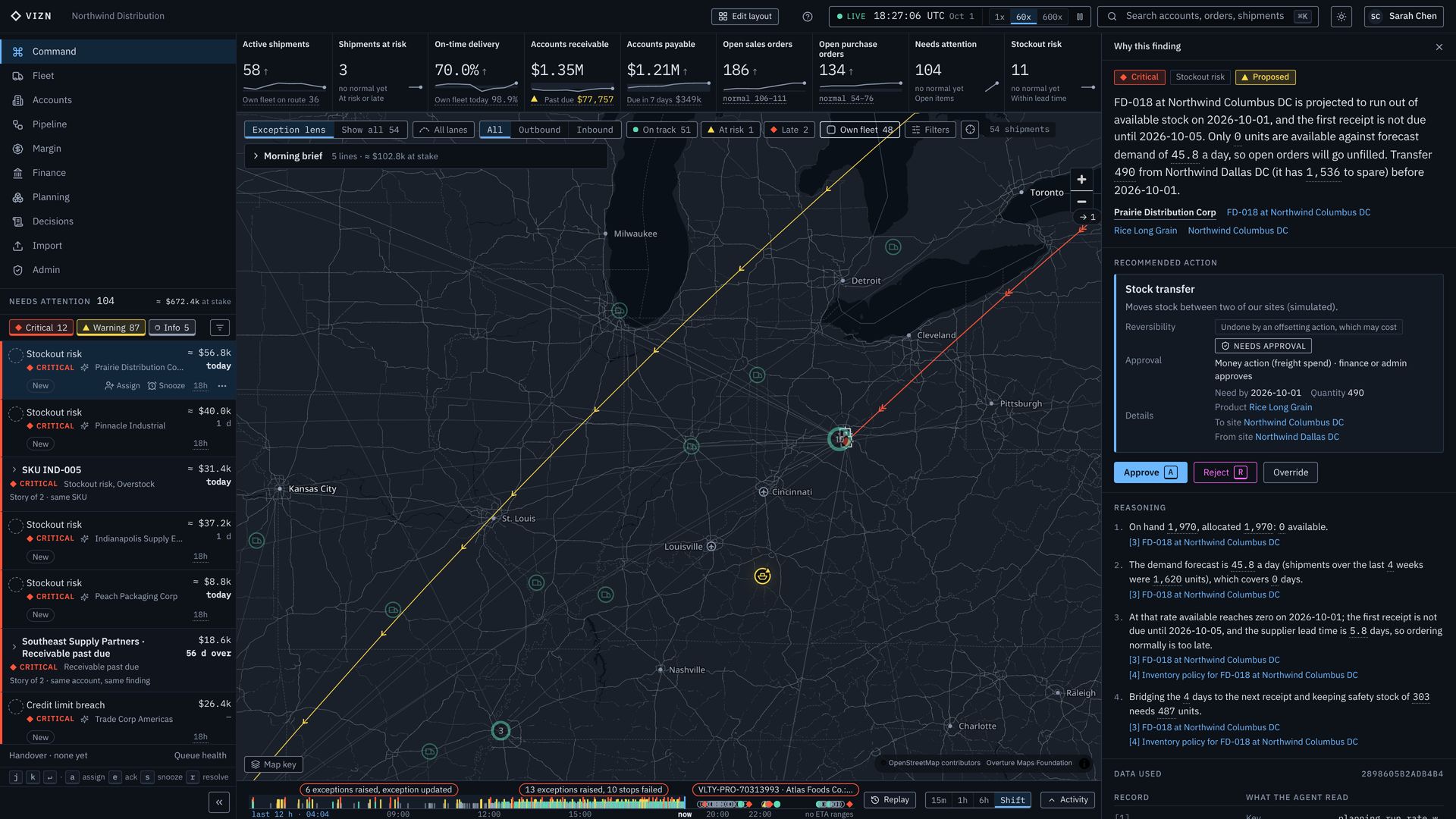Close the Why this finding panel

click(x=1439, y=47)
